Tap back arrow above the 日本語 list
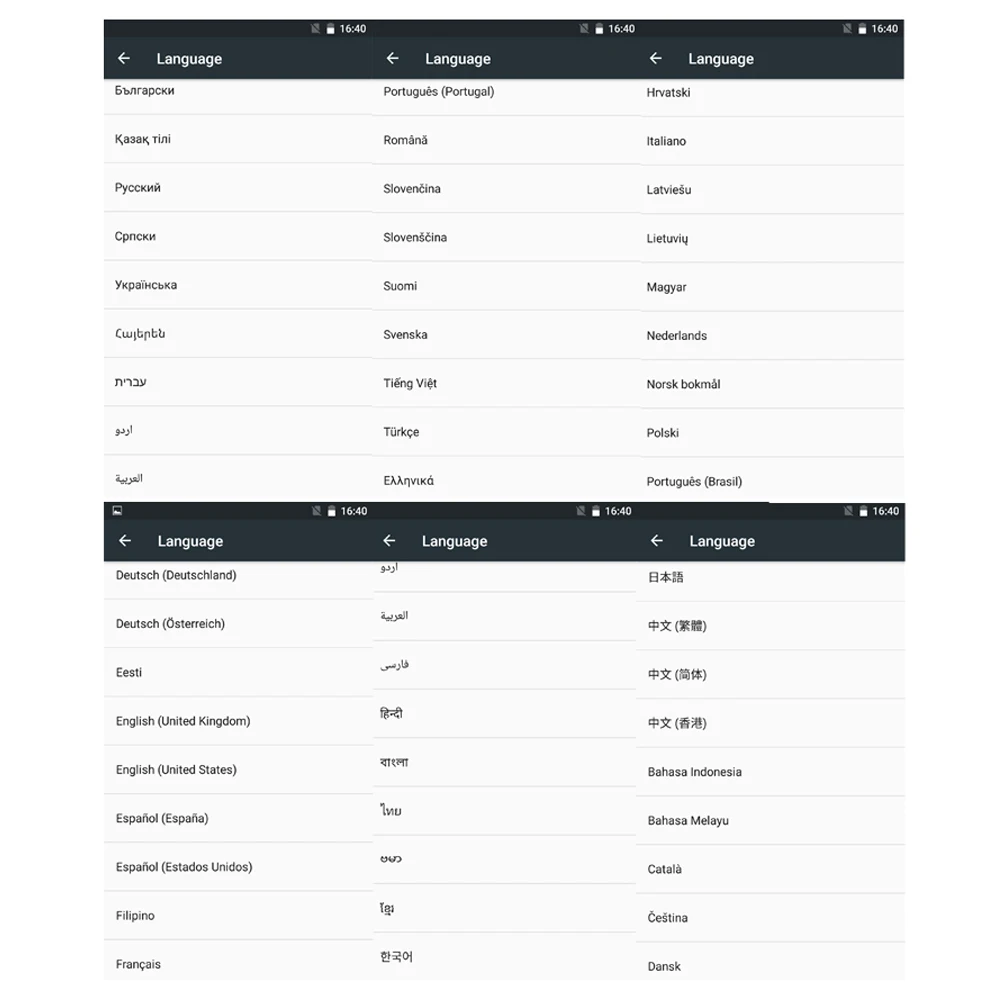This screenshot has height=1000, width=1000. (657, 541)
